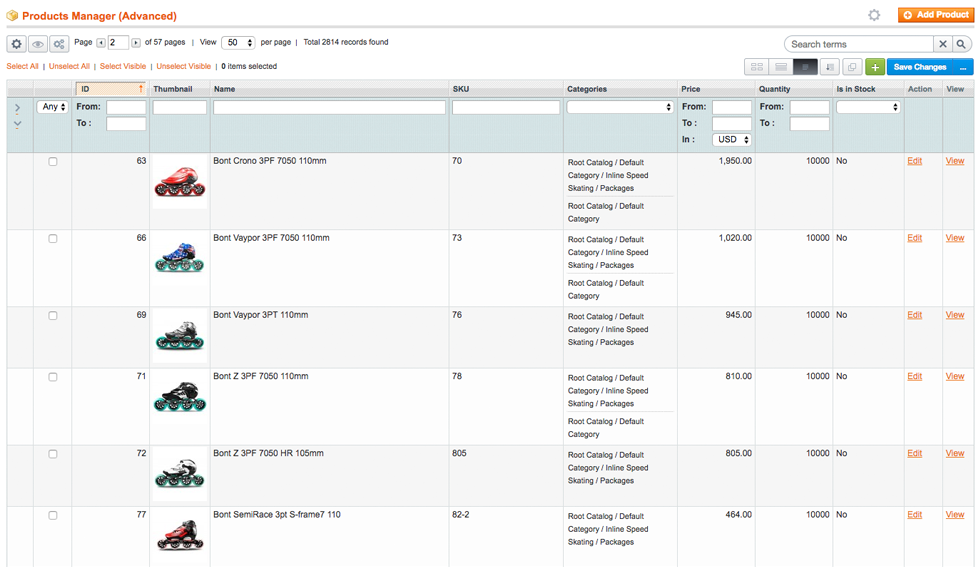The width and height of the screenshot is (980, 567).
Task: Open the grid settings gear icon beside the eye button
Action: click(16, 44)
